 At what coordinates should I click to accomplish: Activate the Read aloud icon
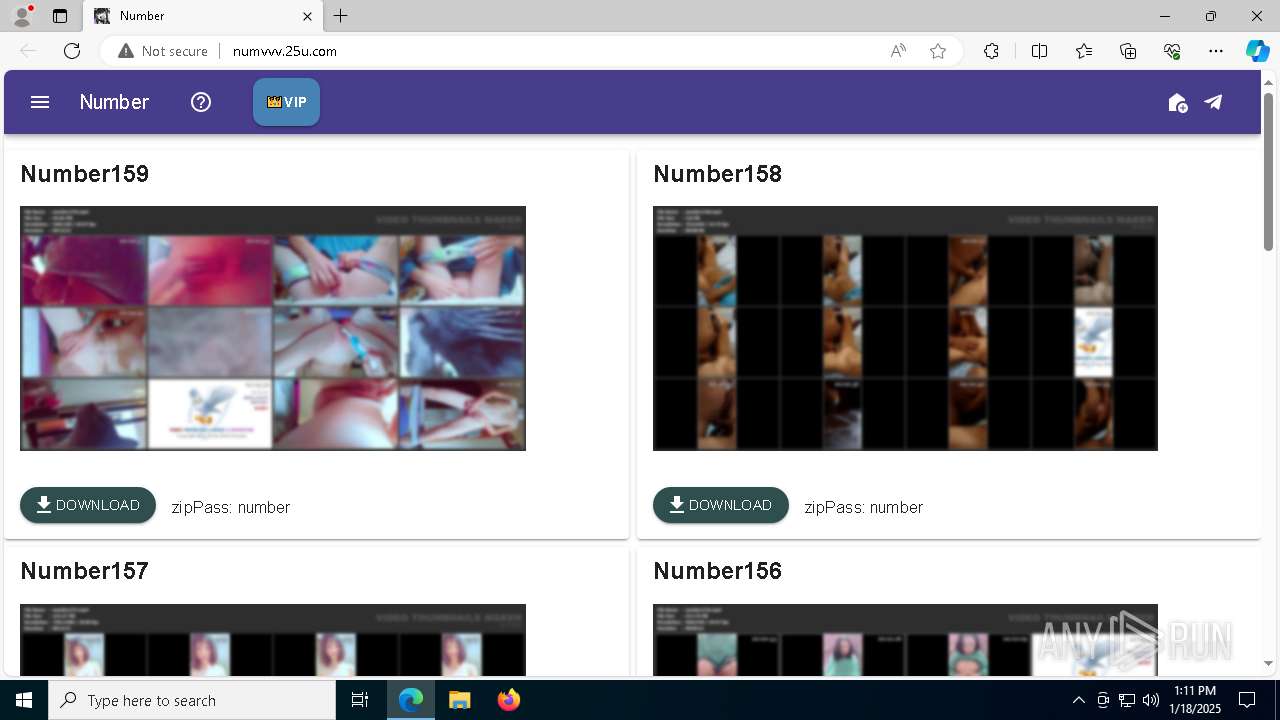pos(898,51)
